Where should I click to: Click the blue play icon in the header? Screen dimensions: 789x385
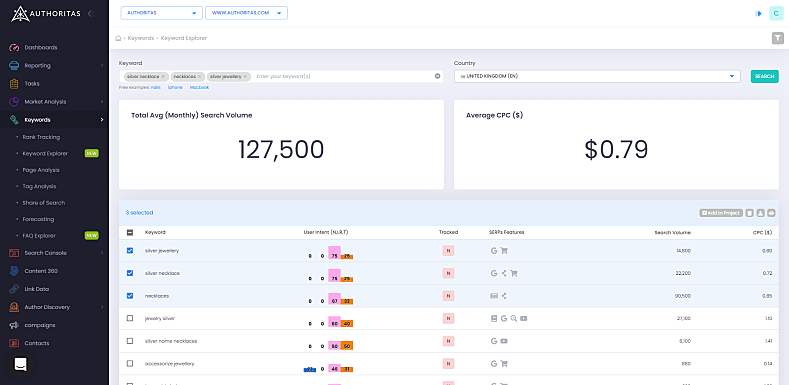(x=759, y=14)
